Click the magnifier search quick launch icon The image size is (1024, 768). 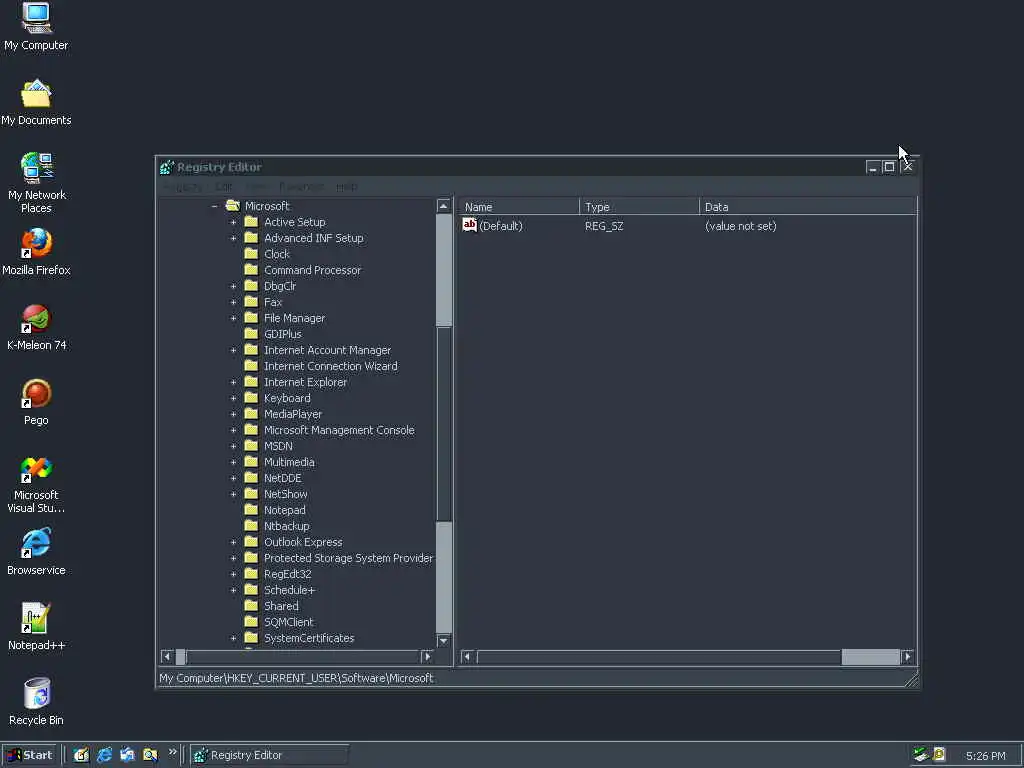tap(150, 755)
